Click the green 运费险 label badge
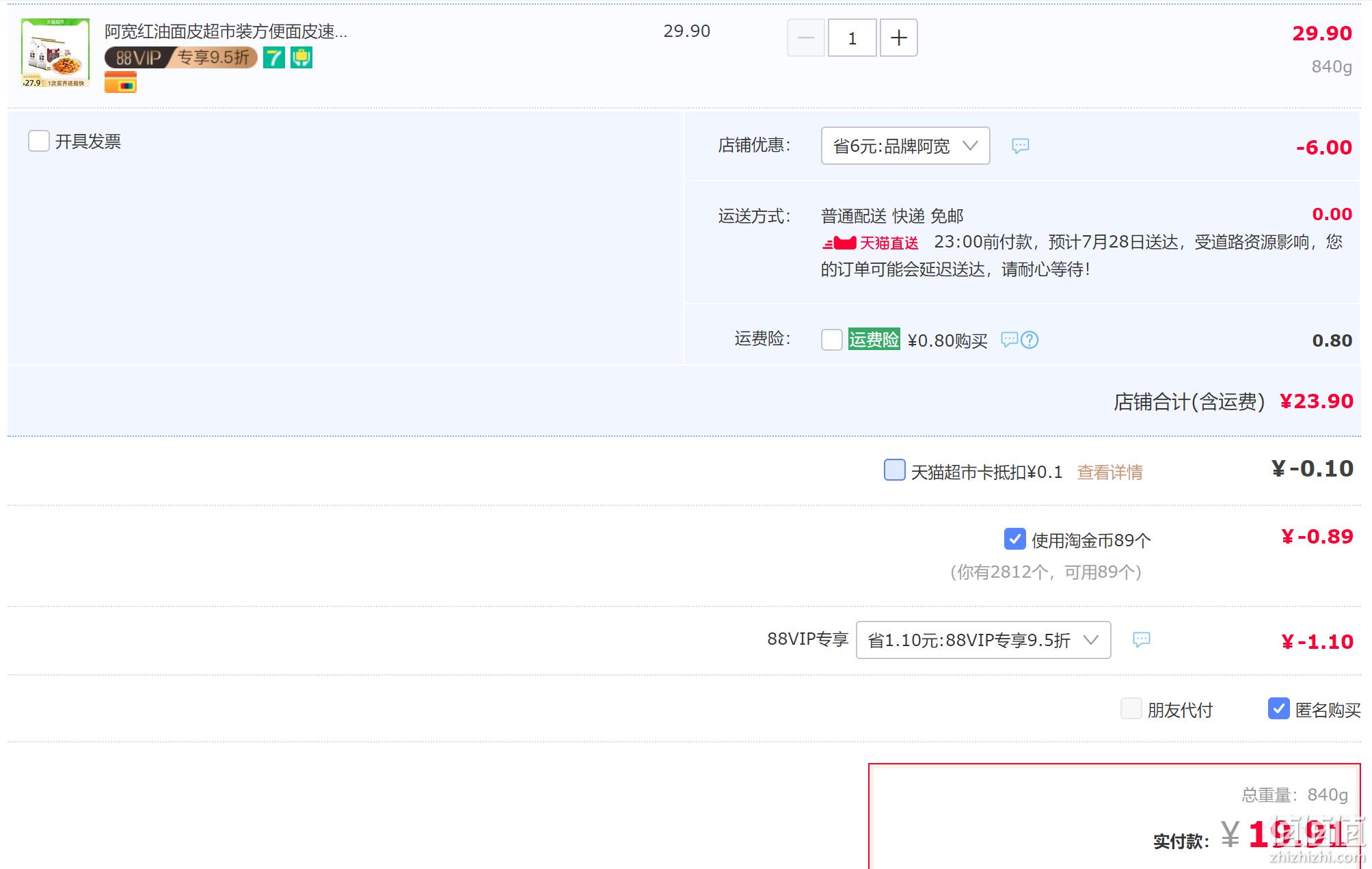1372x869 pixels. tap(874, 339)
